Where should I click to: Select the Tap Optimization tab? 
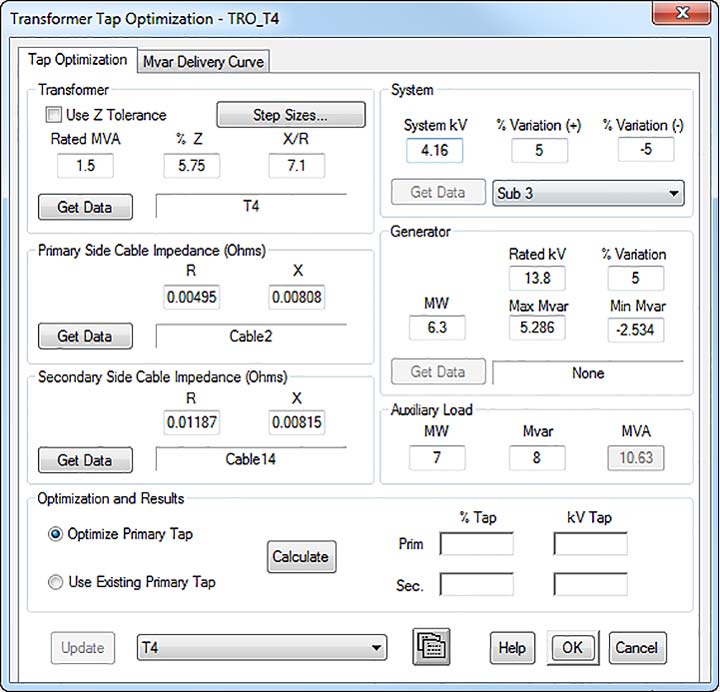coord(77,60)
